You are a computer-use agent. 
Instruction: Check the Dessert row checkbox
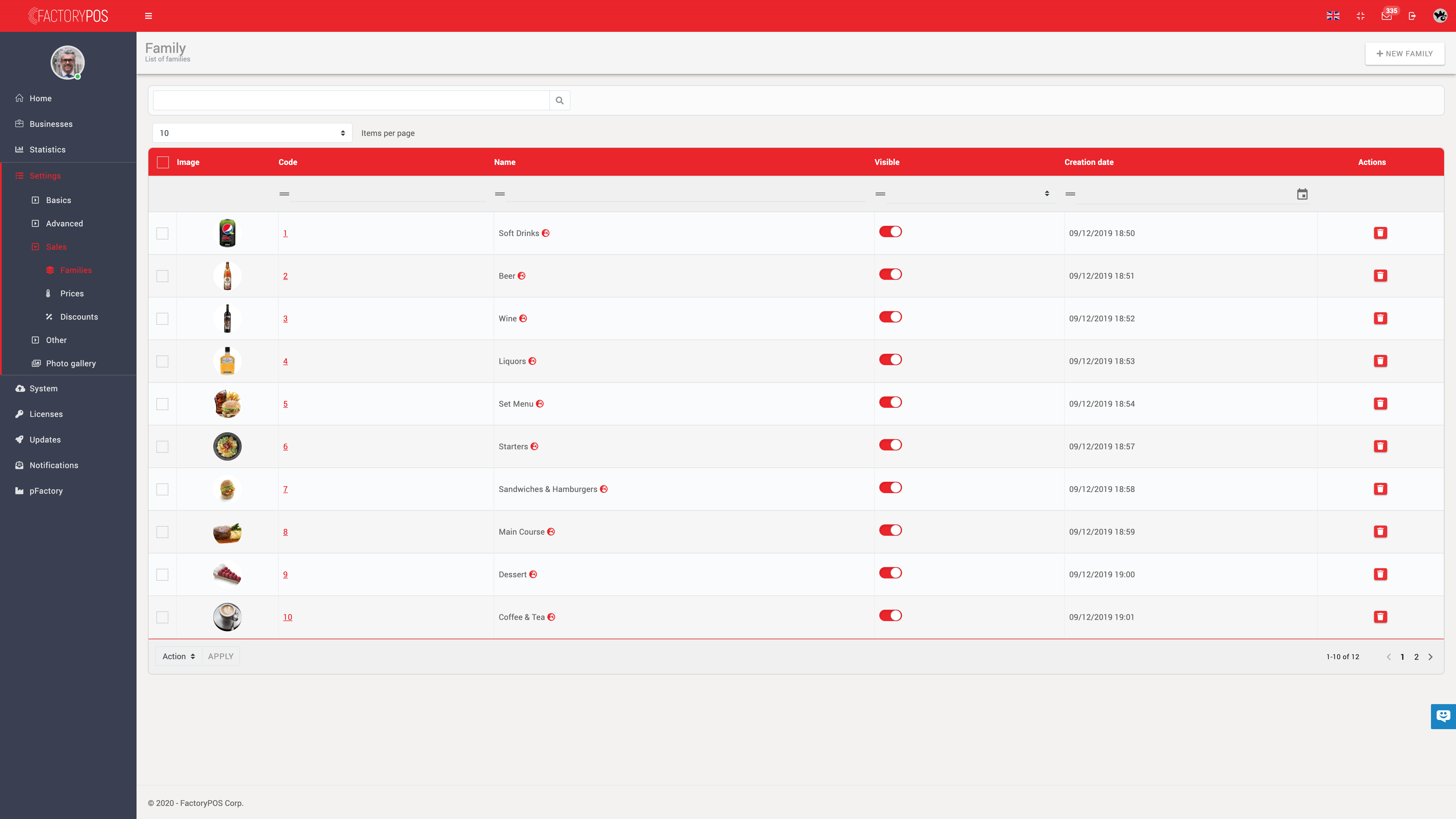click(162, 575)
